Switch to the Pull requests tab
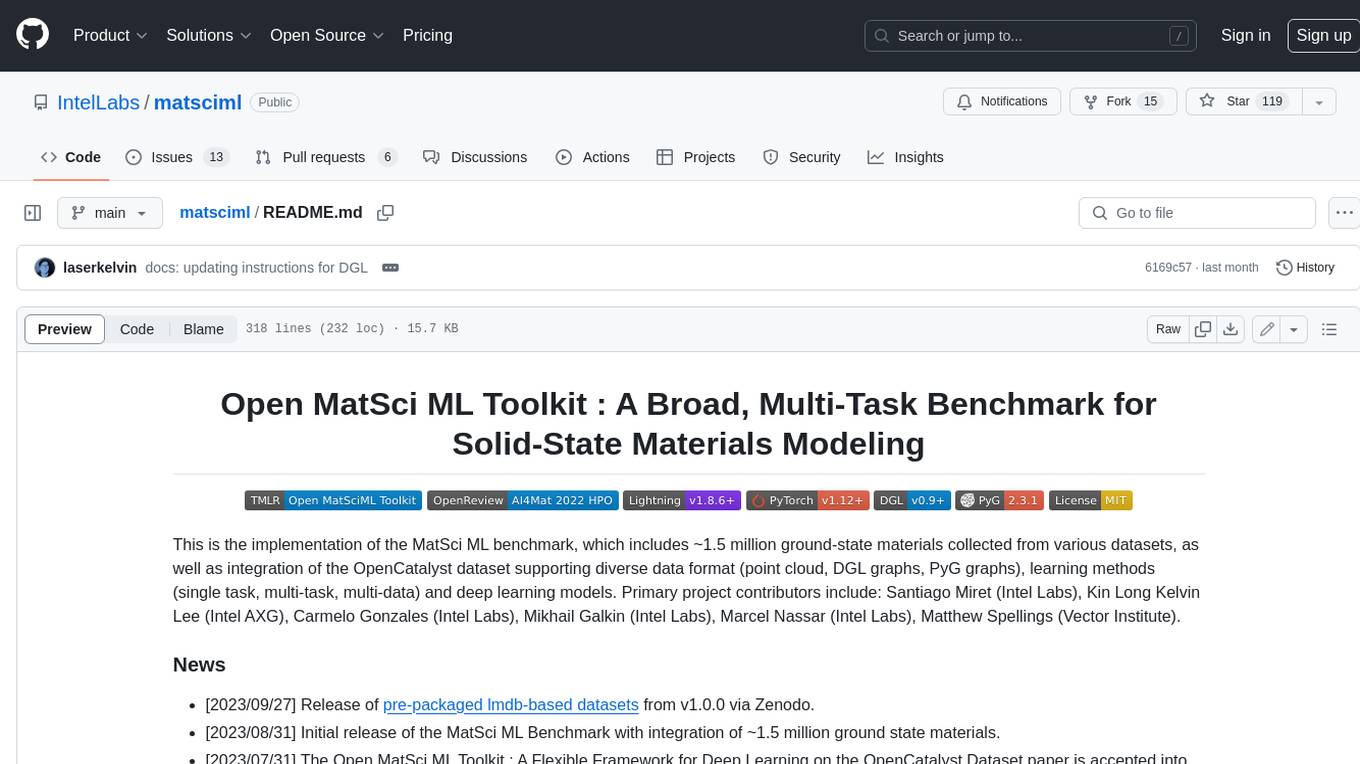The height and width of the screenshot is (764, 1360). [326, 157]
